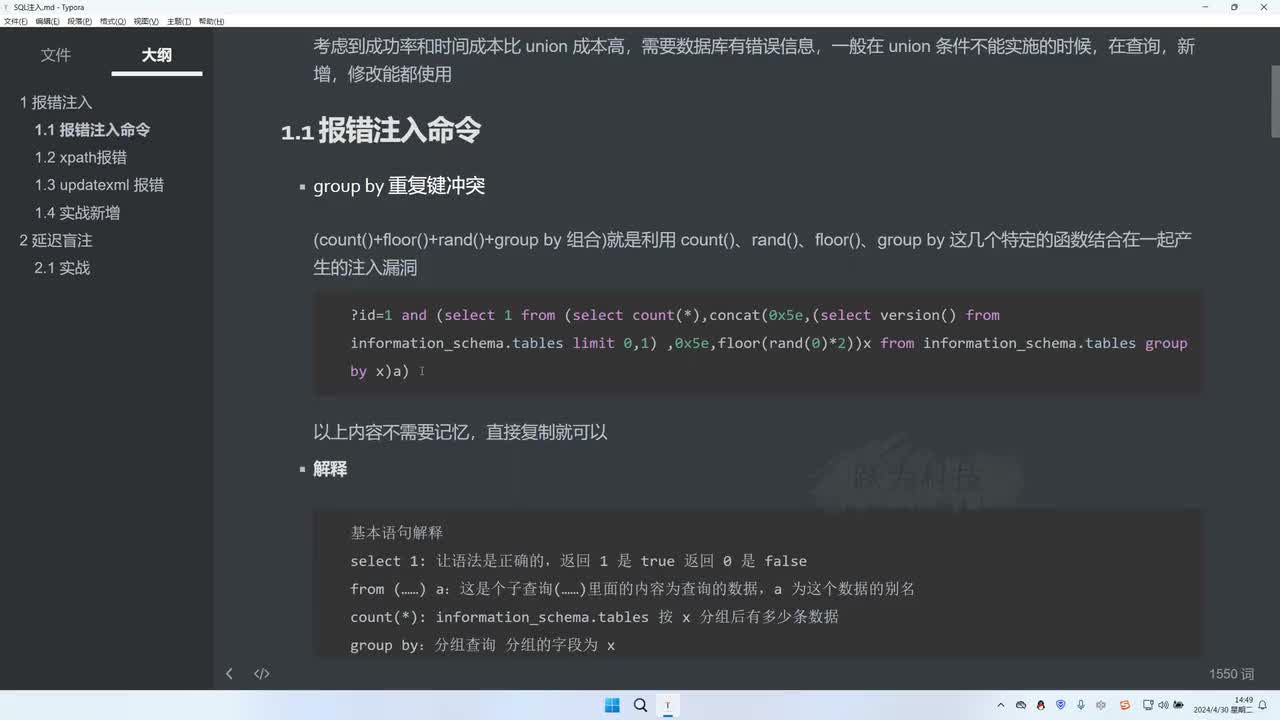Viewport: 1280px width, 720px height.
Task: Click the 基本语句解释 line in code block
Action: [396, 533]
